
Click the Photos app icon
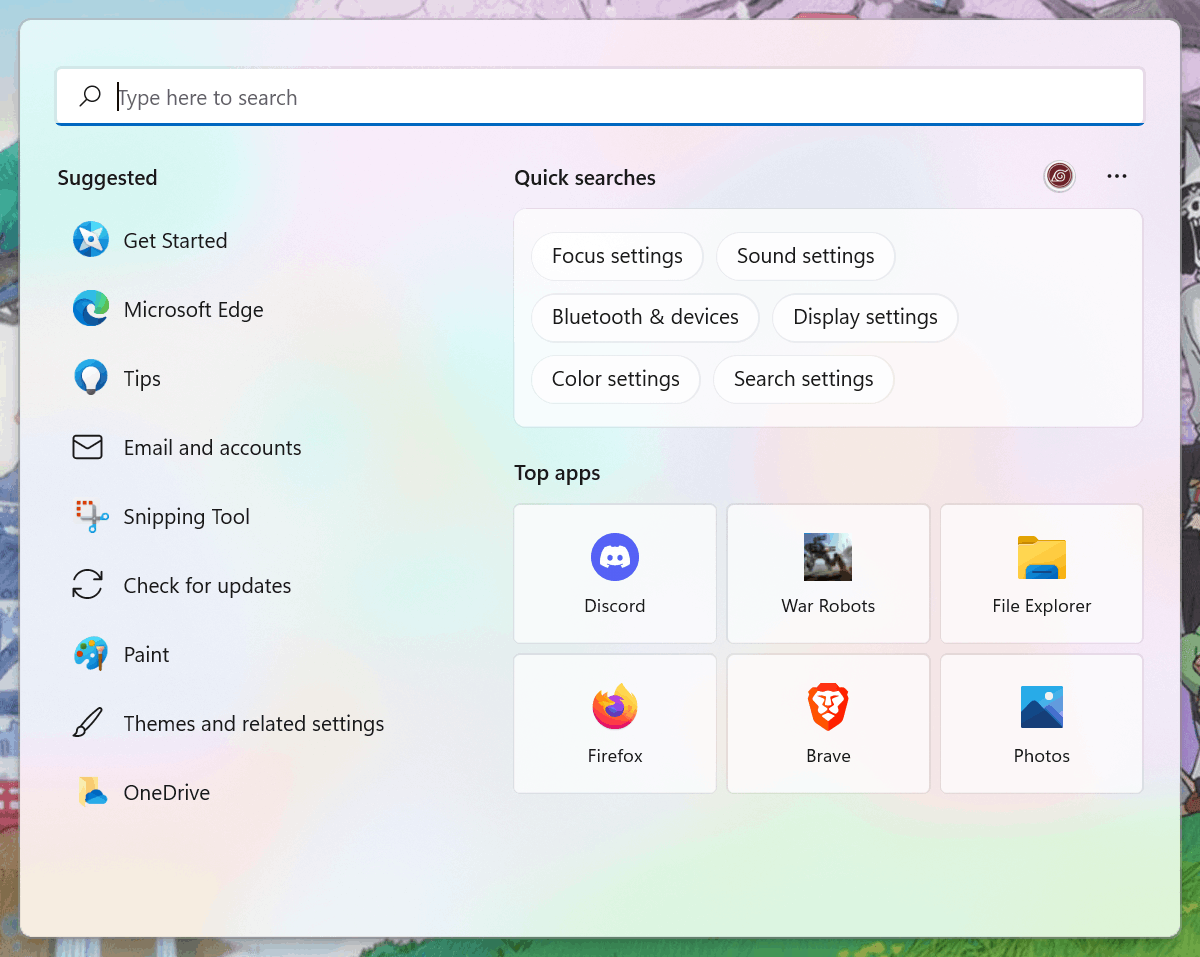tap(1042, 707)
